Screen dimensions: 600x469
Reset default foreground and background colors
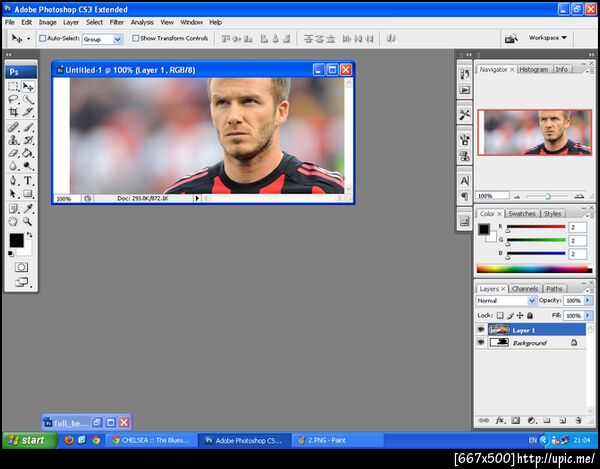11,253
